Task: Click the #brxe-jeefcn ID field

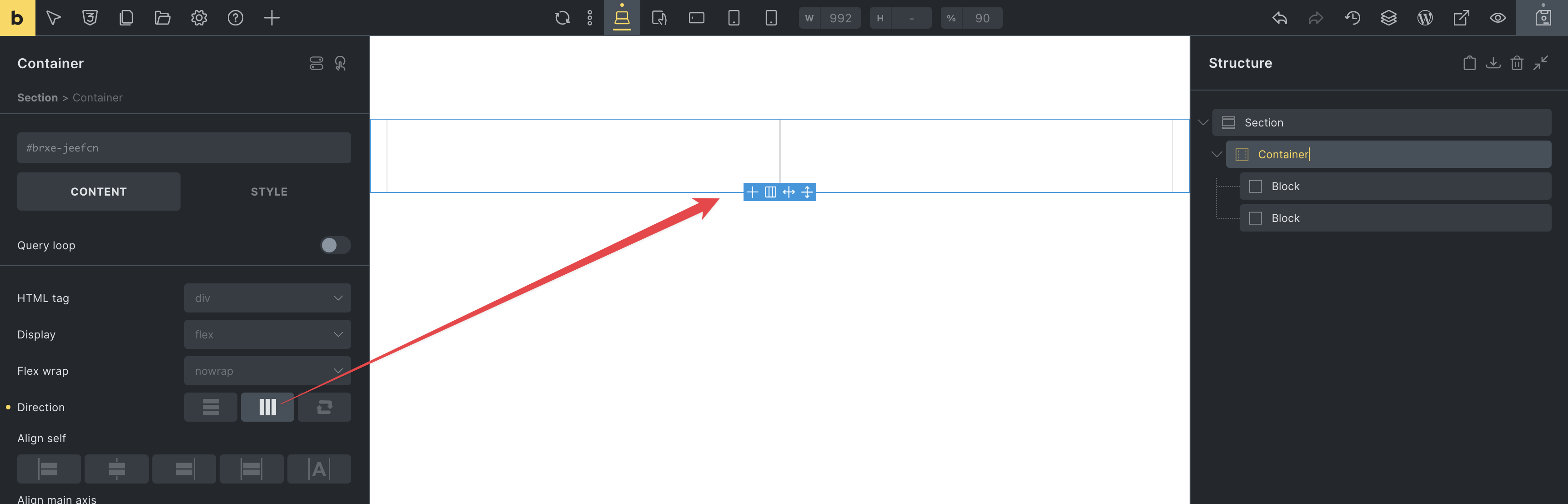Action: [184, 148]
